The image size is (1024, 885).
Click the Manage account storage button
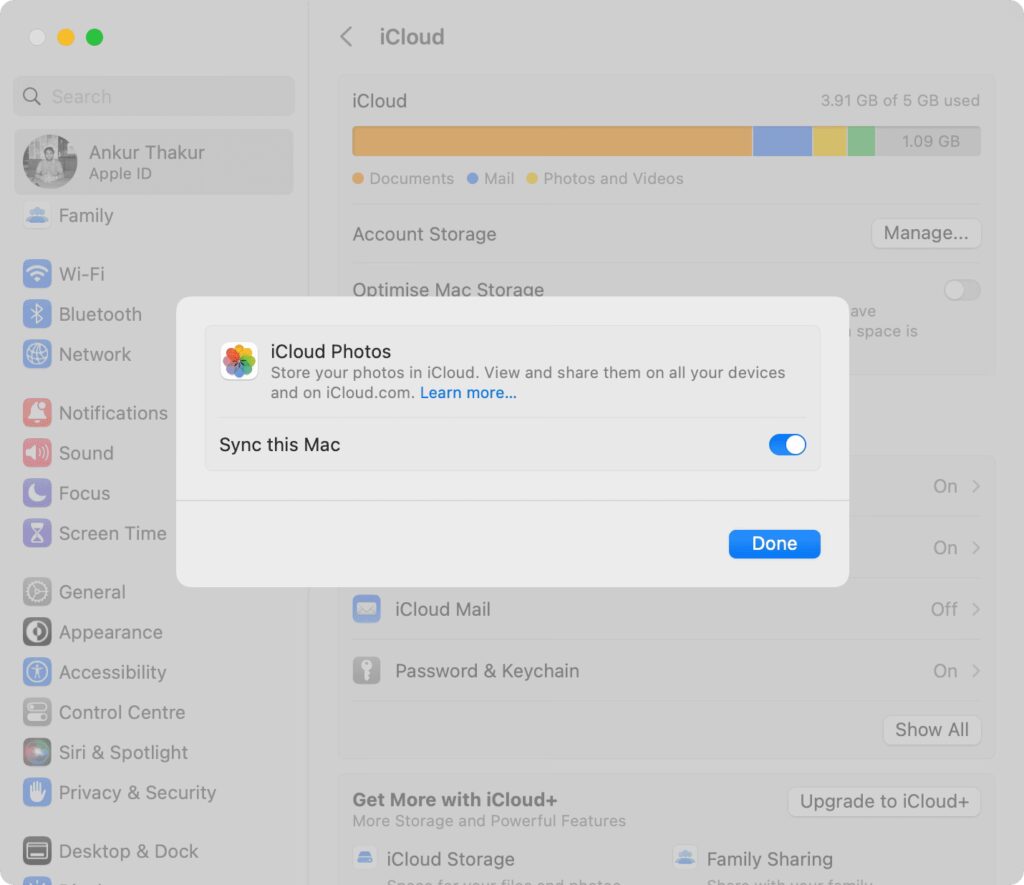coord(926,233)
